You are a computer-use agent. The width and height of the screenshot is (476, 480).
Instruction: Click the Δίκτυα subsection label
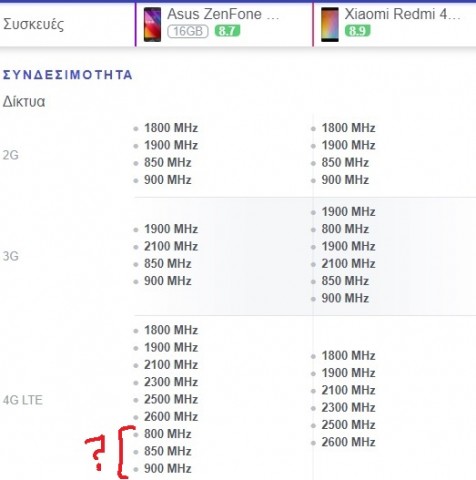pos(24,102)
